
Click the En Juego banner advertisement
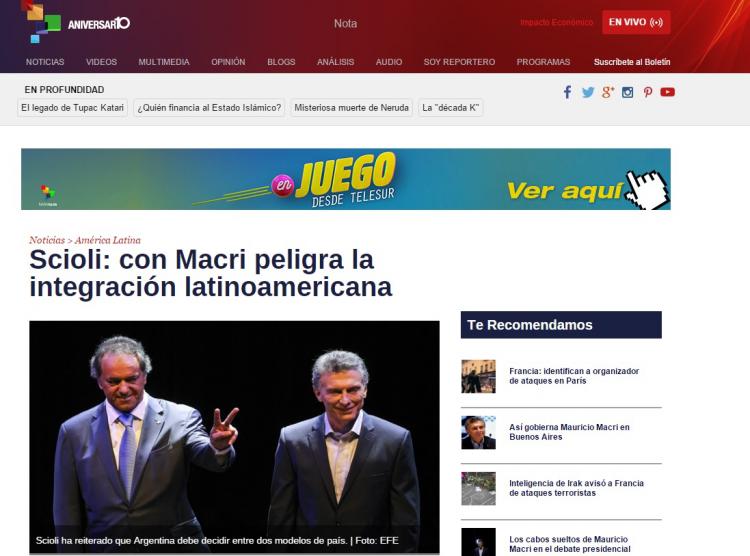(x=346, y=179)
